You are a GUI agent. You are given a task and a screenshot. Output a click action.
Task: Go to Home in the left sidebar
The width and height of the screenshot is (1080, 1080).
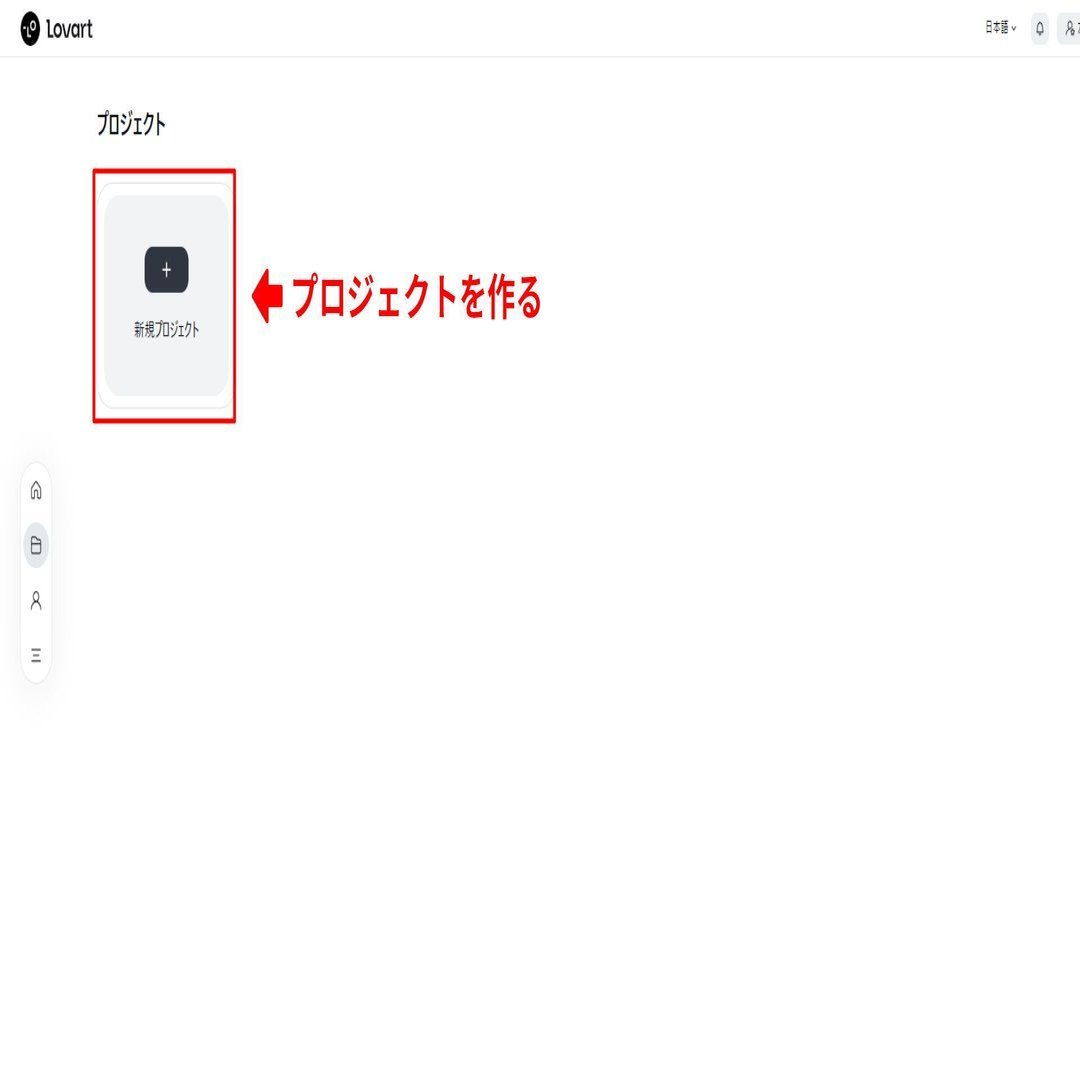(x=36, y=490)
